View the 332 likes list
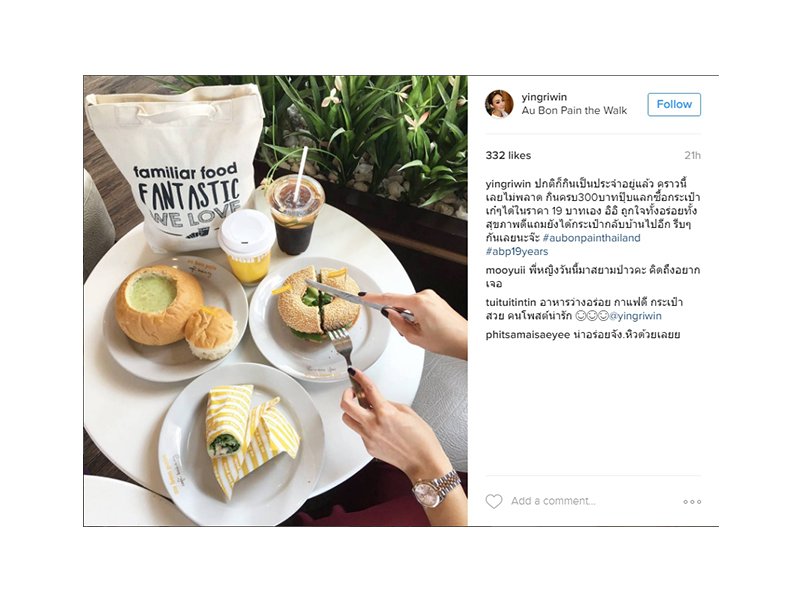Image resolution: width=800 pixels, height=600 pixels. [x=508, y=156]
